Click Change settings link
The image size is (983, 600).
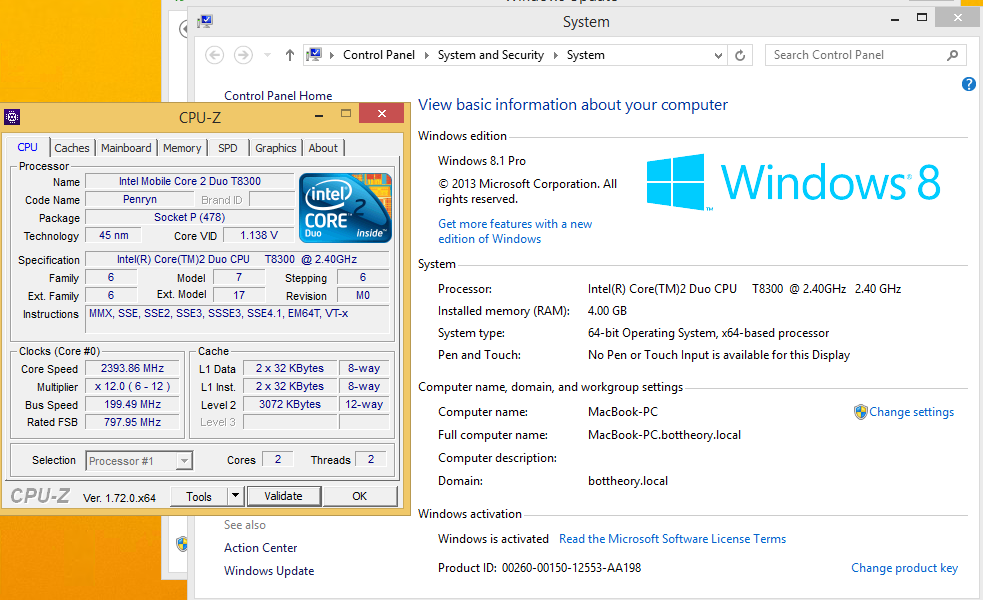[x=912, y=412]
